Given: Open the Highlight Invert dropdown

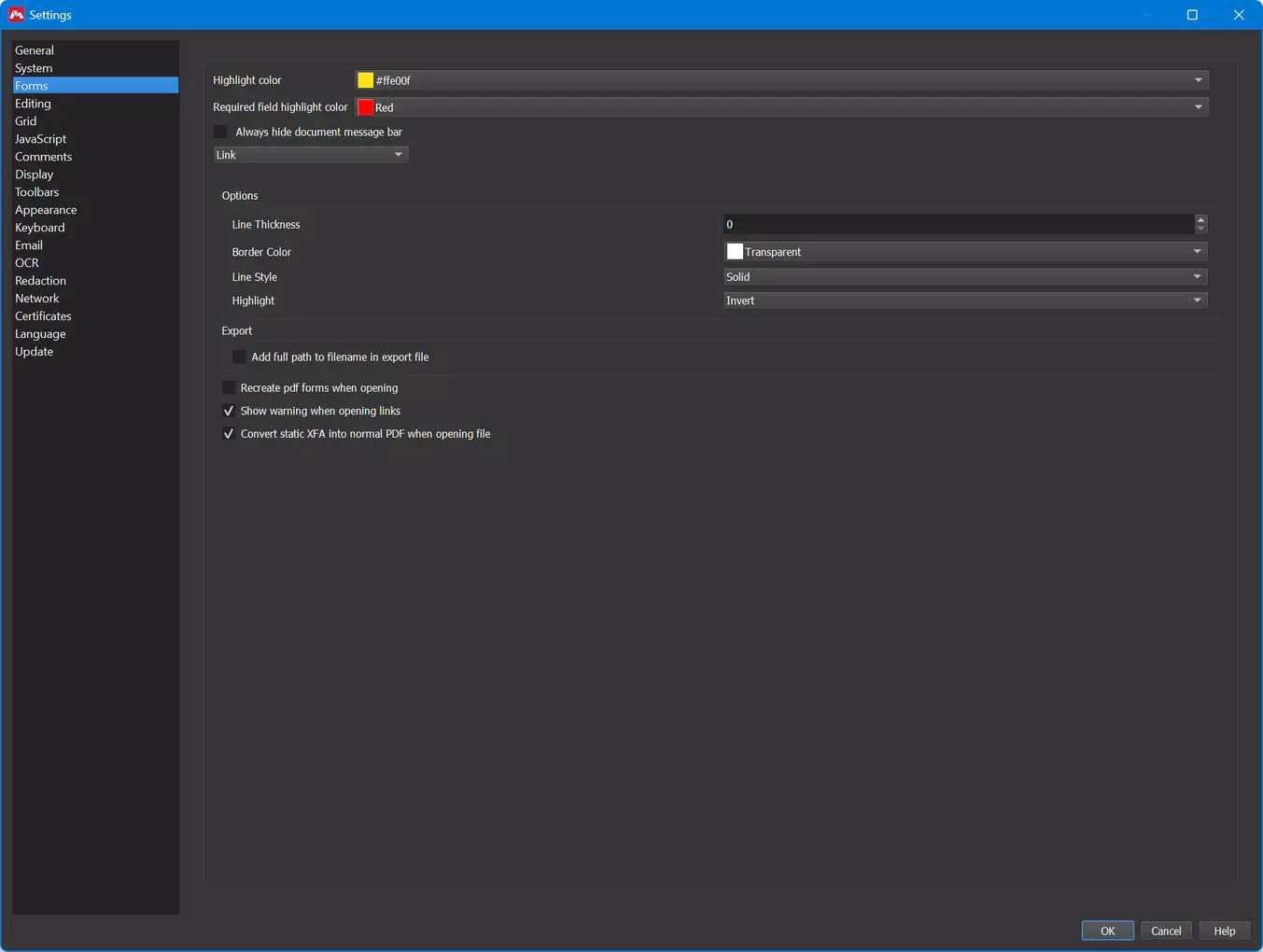Looking at the screenshot, I should click(965, 301).
